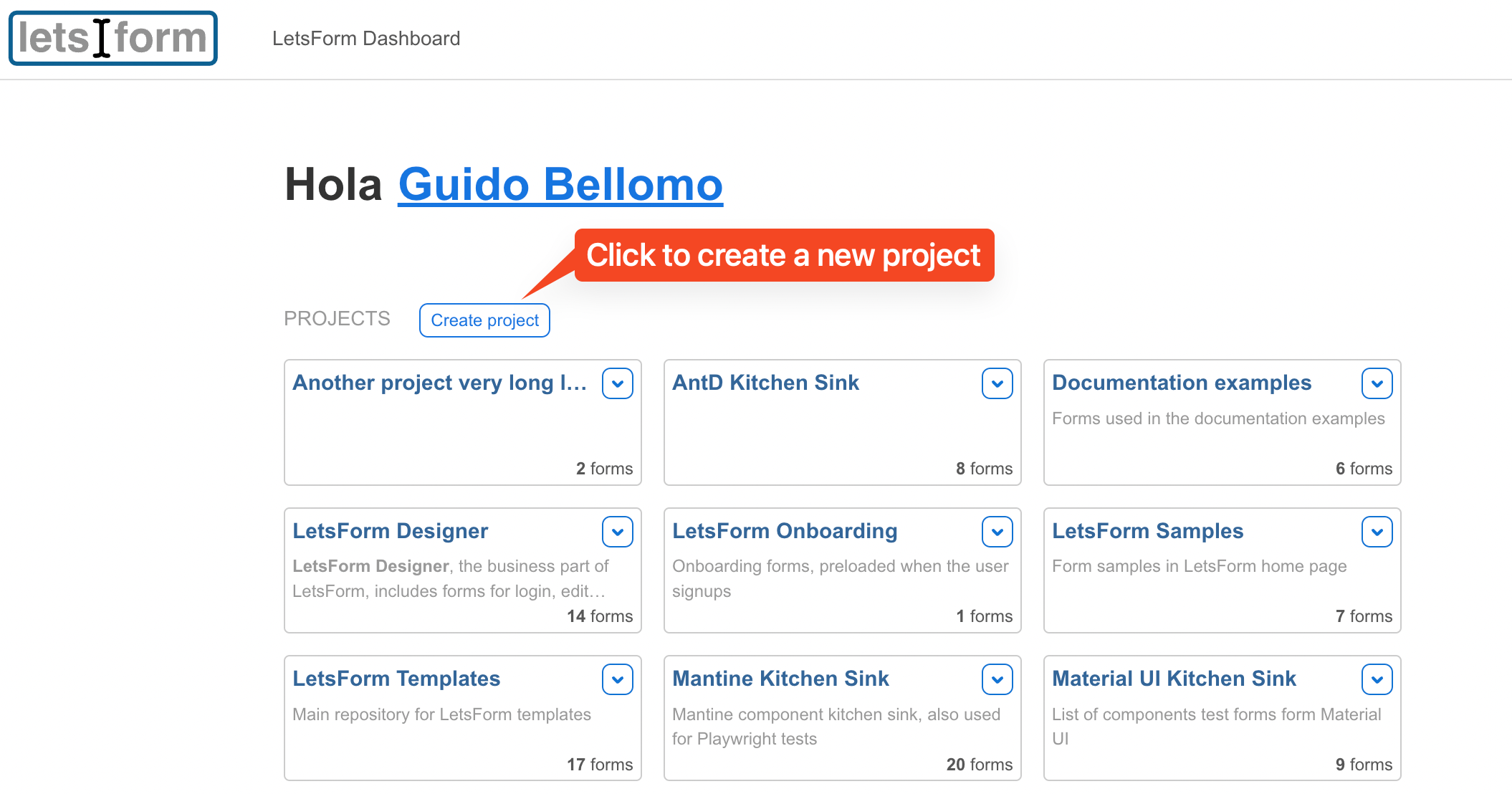Viewport: 1512px width, 794px height.
Task: Open the AntD Kitchen Sink dropdown menu
Action: [997, 383]
